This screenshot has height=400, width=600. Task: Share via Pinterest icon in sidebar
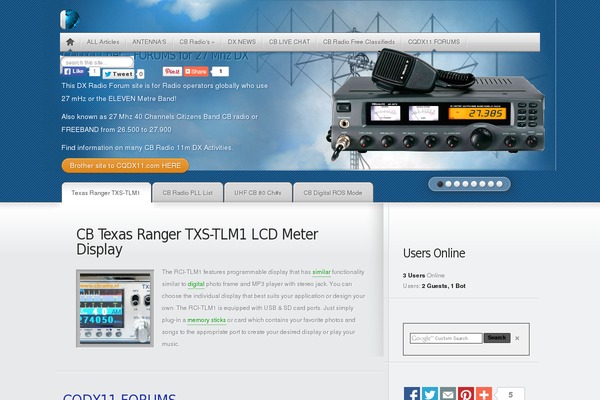pyautogui.click(x=466, y=393)
